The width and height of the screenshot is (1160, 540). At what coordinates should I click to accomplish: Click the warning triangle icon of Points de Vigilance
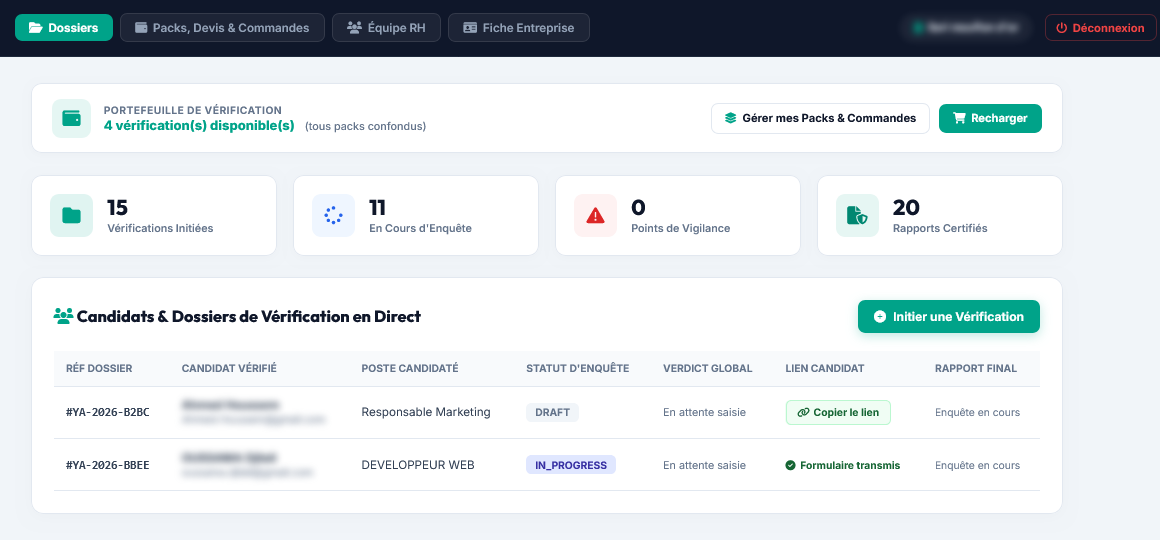(x=596, y=215)
